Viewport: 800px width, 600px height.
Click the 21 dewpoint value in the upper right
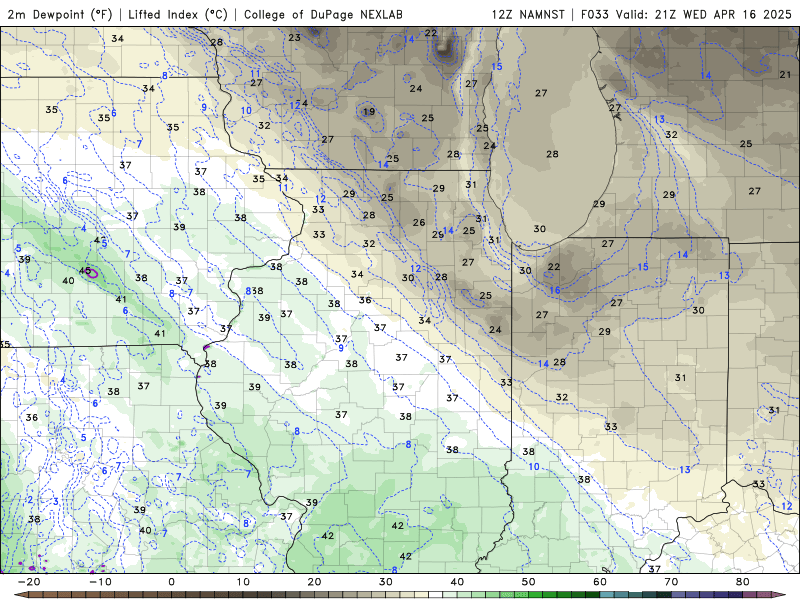[x=785, y=74]
